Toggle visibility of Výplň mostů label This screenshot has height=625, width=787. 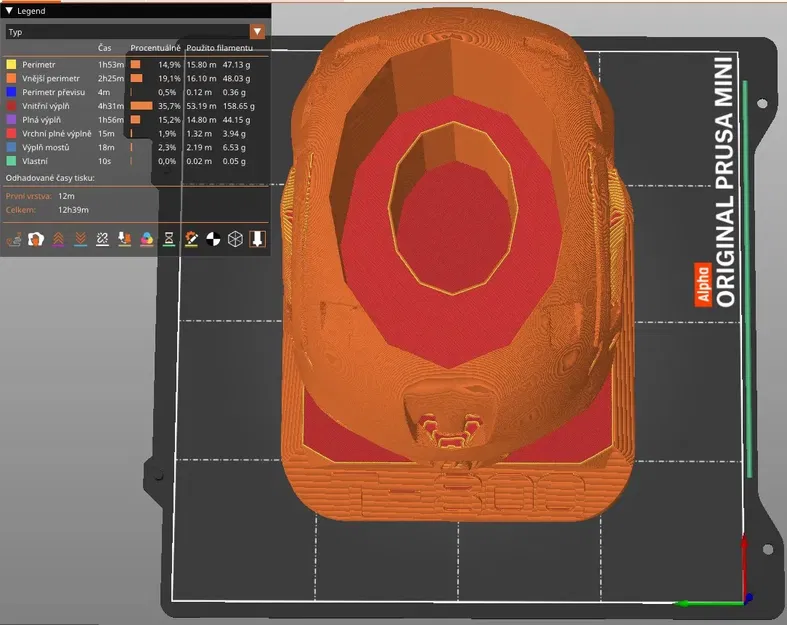(x=46, y=147)
